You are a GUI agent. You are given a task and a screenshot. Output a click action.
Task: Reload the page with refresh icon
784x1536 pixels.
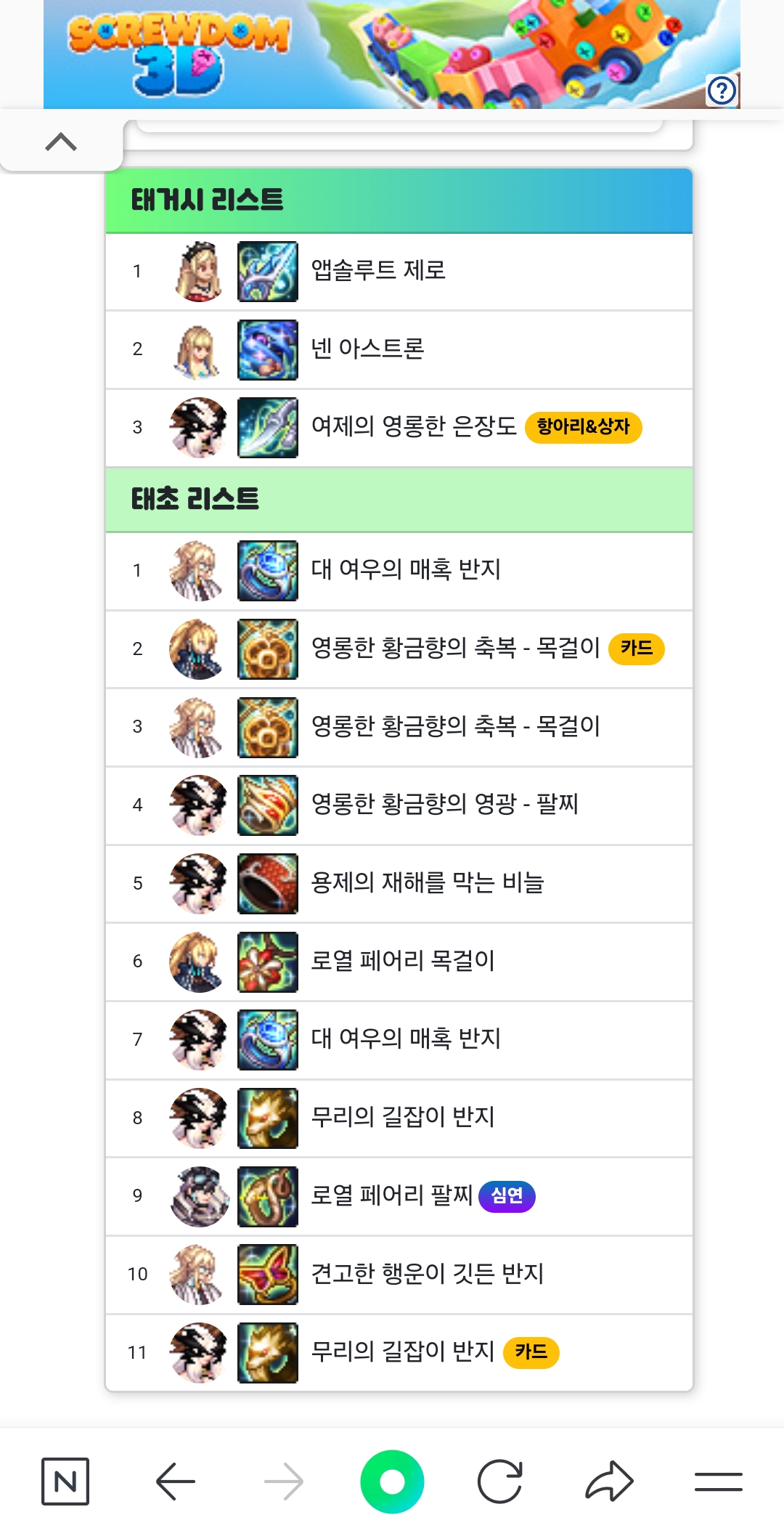(x=500, y=1481)
